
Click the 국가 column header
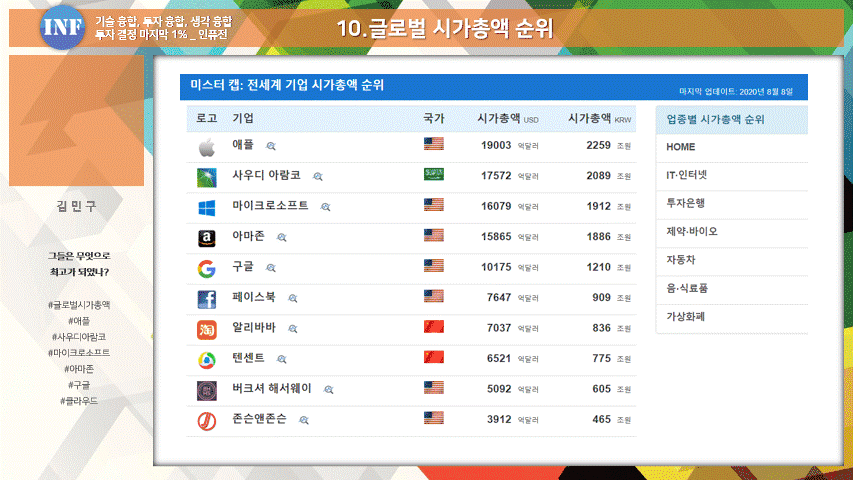(x=434, y=119)
